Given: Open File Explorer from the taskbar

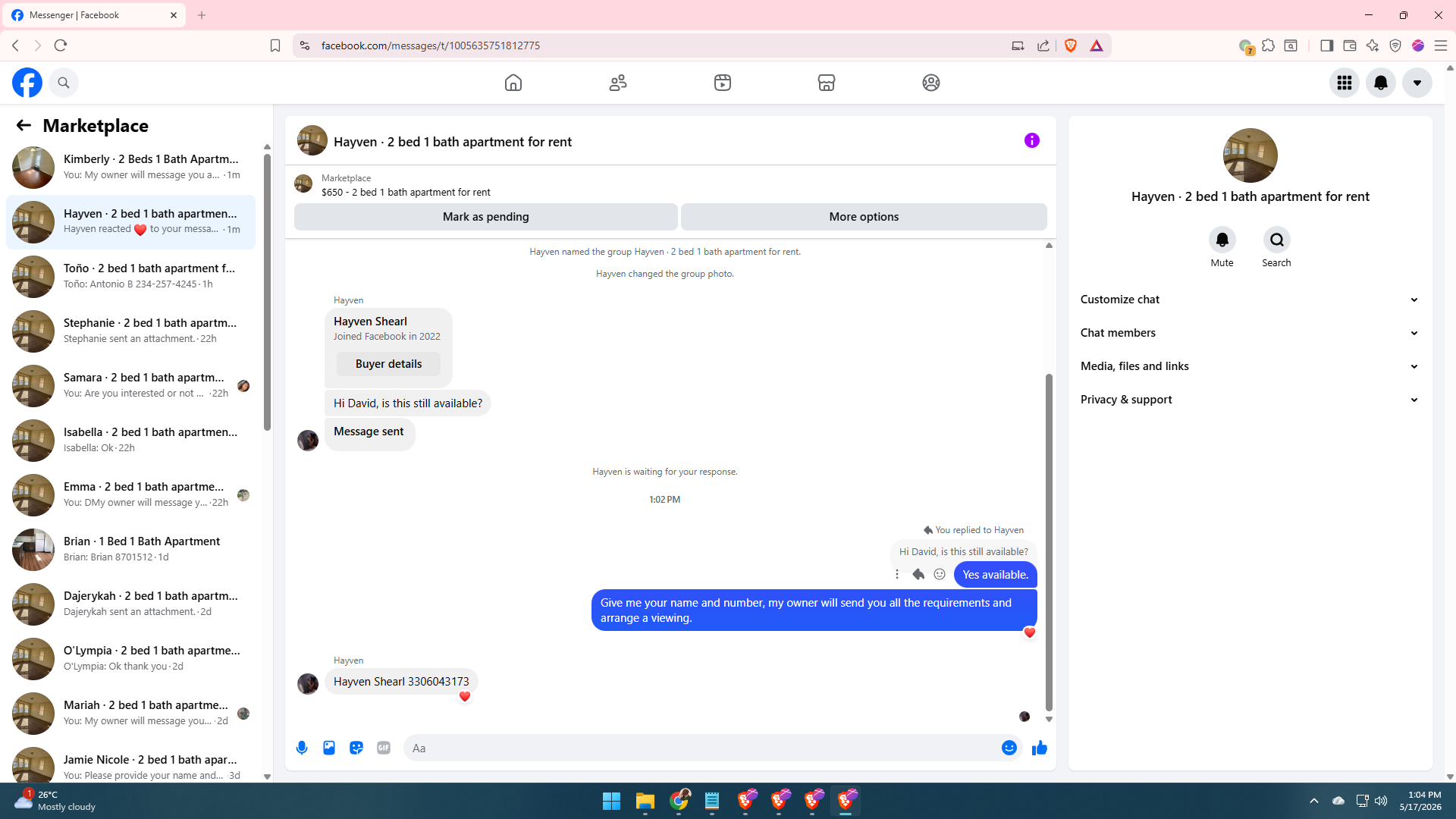Looking at the screenshot, I should point(645,801).
